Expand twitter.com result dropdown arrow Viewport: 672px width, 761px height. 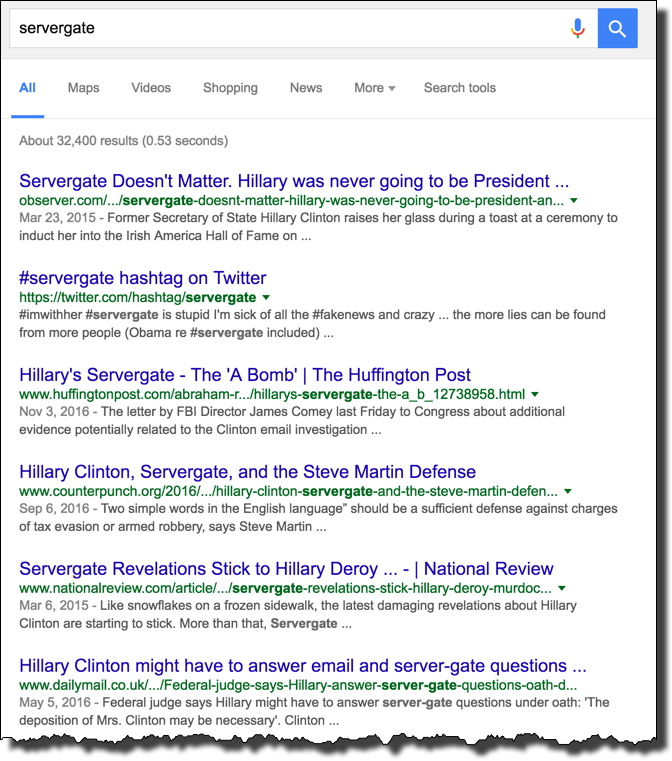click(x=266, y=298)
